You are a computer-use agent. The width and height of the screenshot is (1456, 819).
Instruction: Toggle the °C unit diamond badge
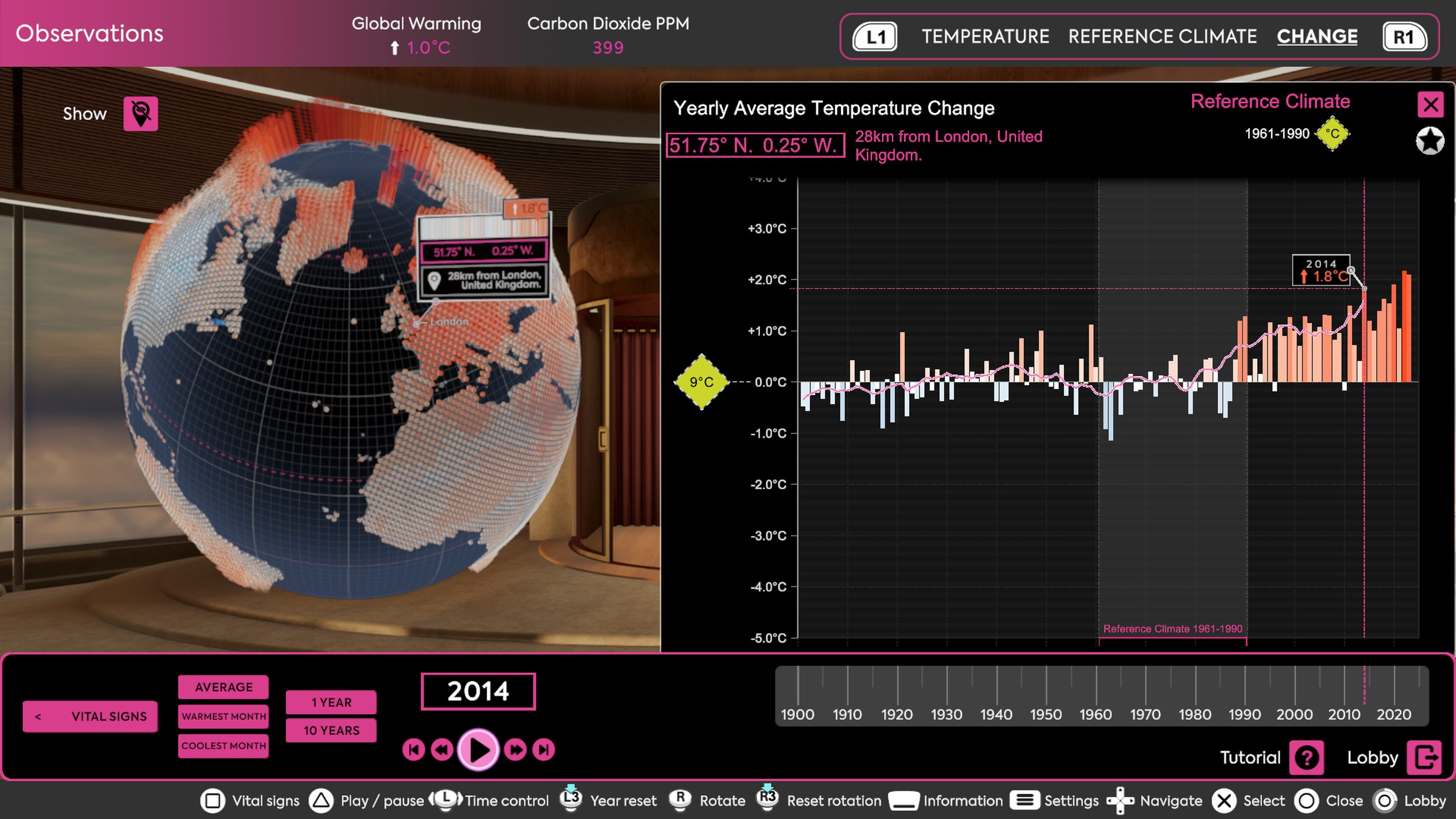[1332, 134]
